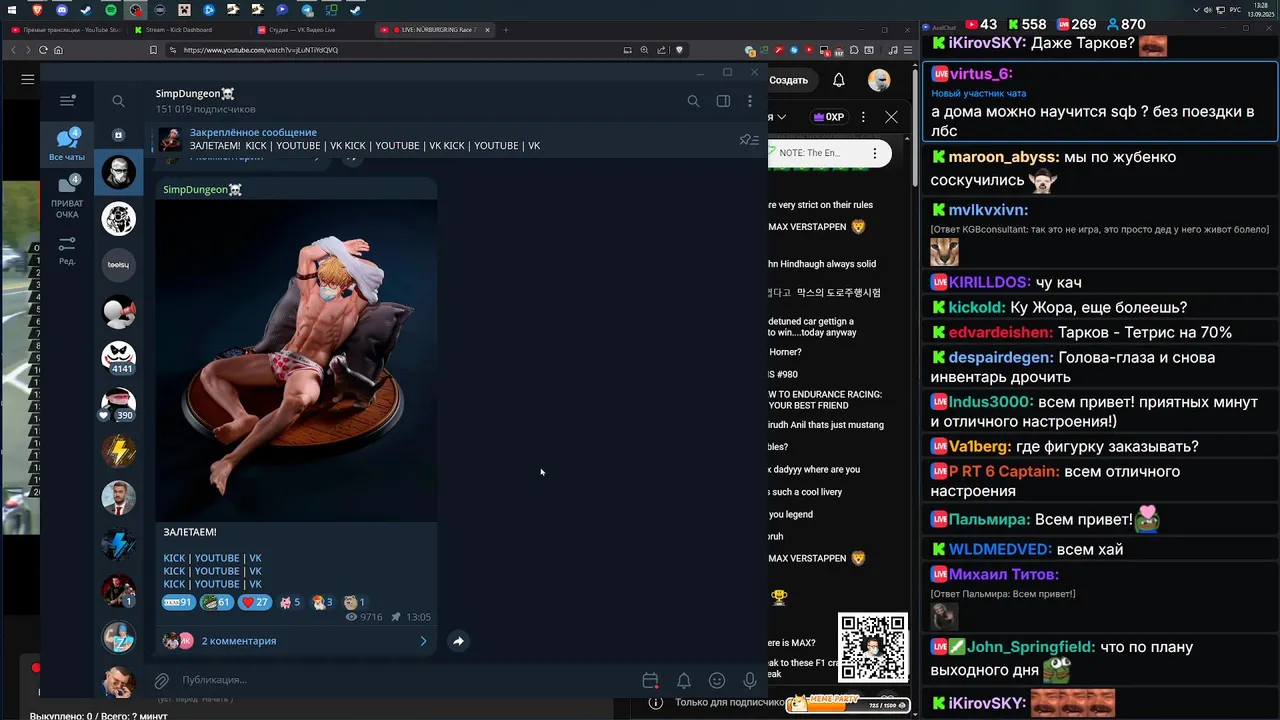Go to the browser home page

tap(58, 50)
